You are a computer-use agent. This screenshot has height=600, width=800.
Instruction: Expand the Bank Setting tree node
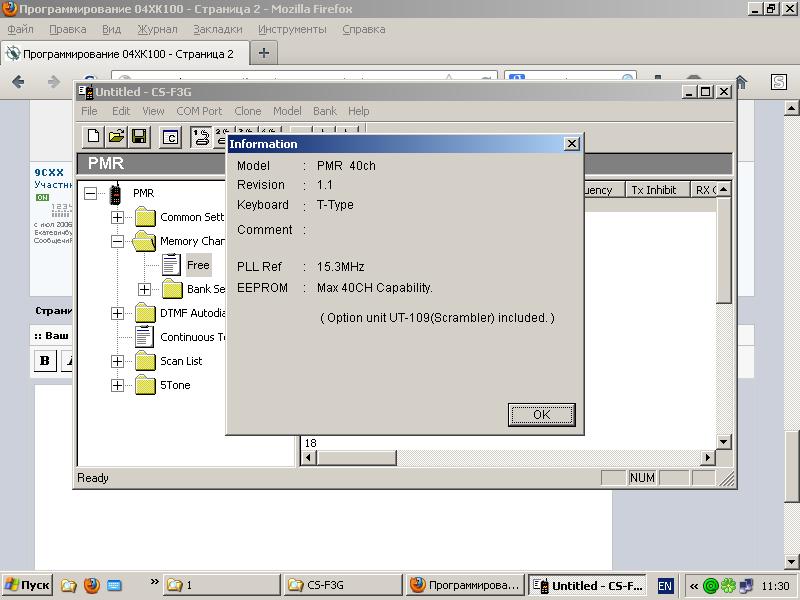point(144,289)
